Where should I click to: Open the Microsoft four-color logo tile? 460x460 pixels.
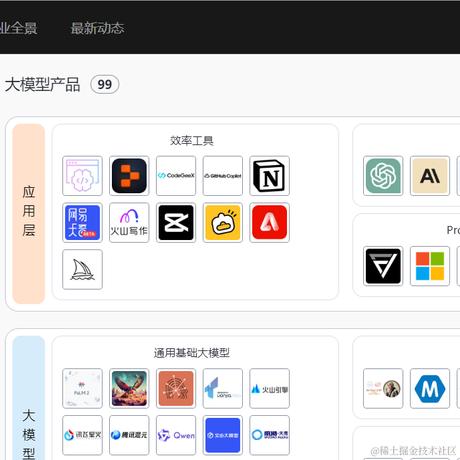(430, 266)
